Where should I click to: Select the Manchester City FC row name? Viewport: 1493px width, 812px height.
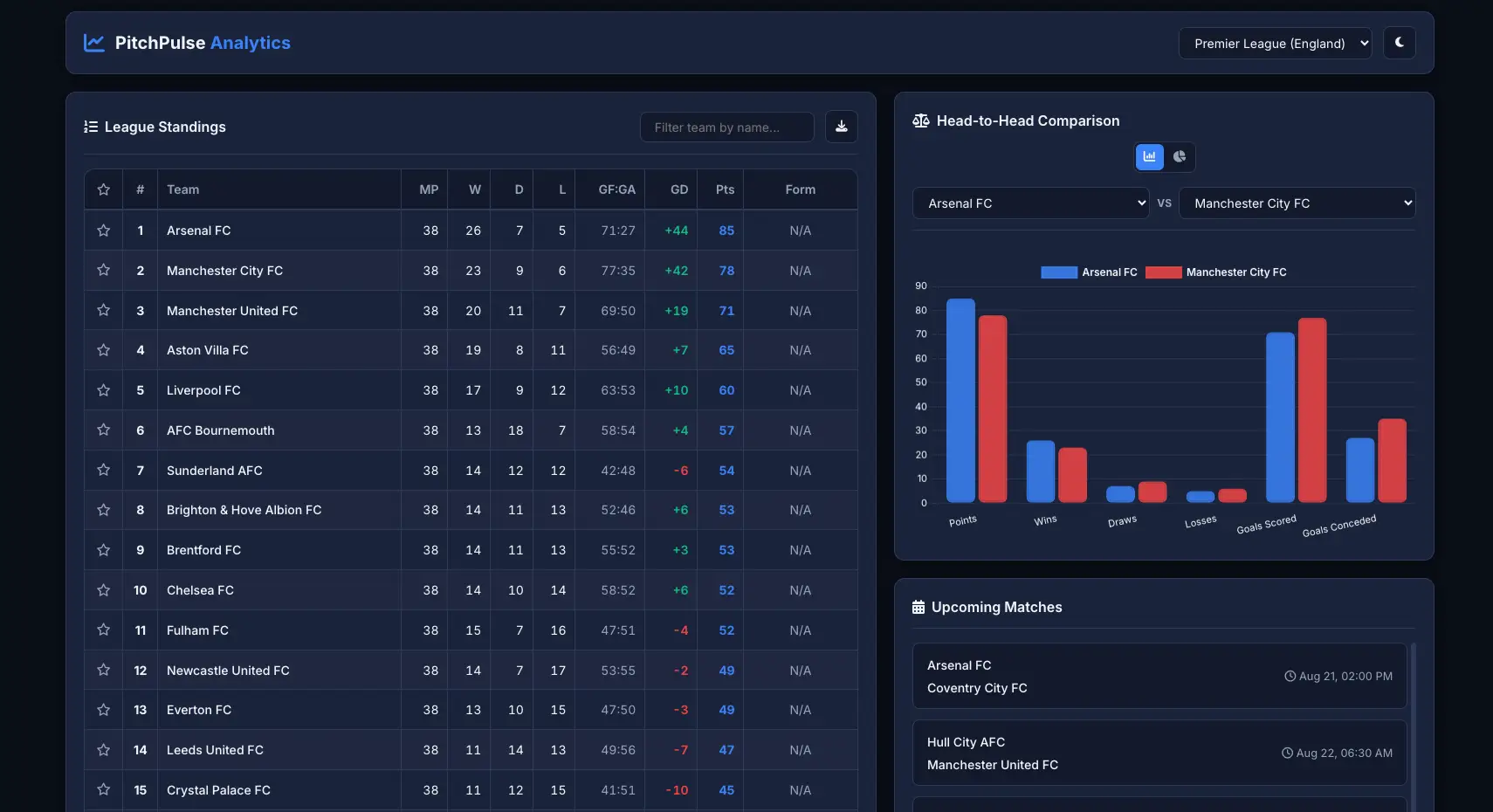pos(225,271)
